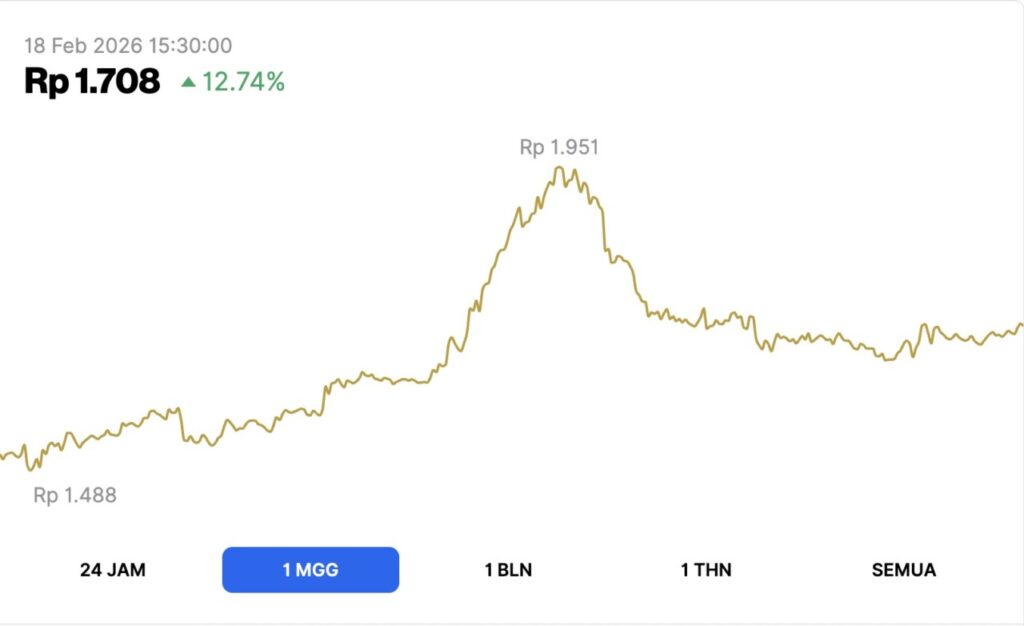The image size is (1024, 626).
Task: Click the Rp 1.488 low price label
Action: tap(75, 495)
